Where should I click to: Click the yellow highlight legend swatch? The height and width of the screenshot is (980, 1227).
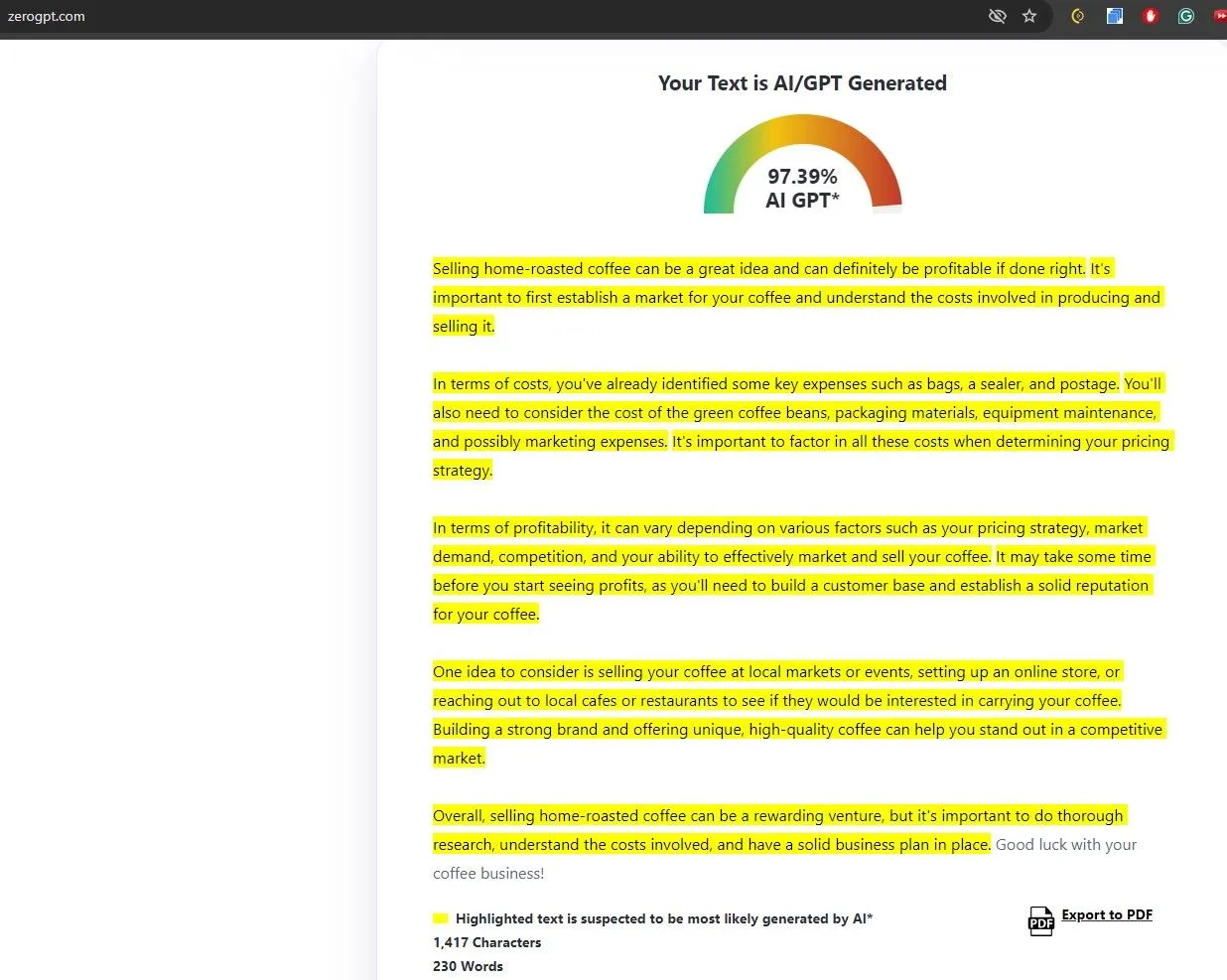coord(441,918)
